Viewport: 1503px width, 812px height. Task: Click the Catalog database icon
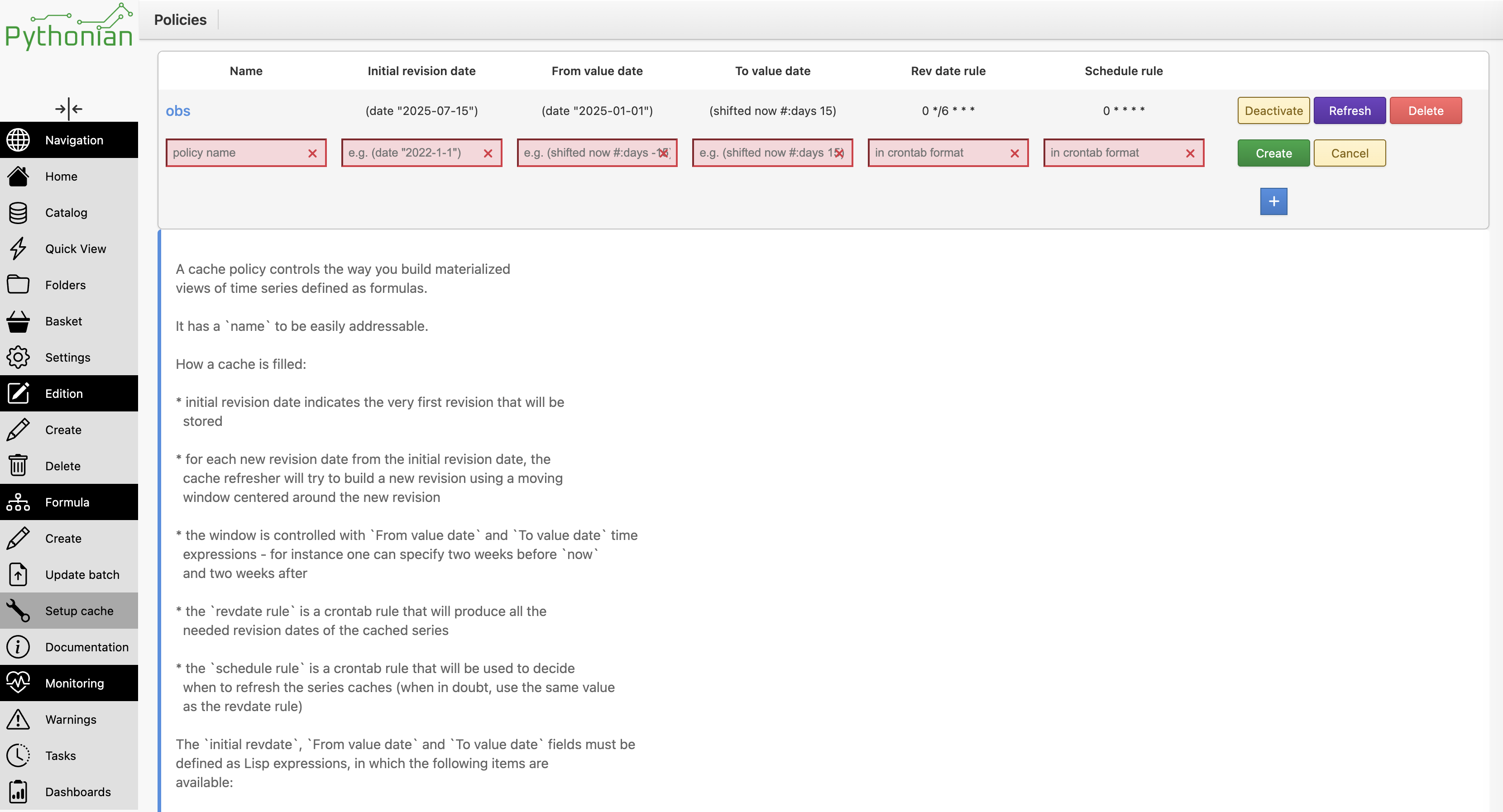coord(18,212)
